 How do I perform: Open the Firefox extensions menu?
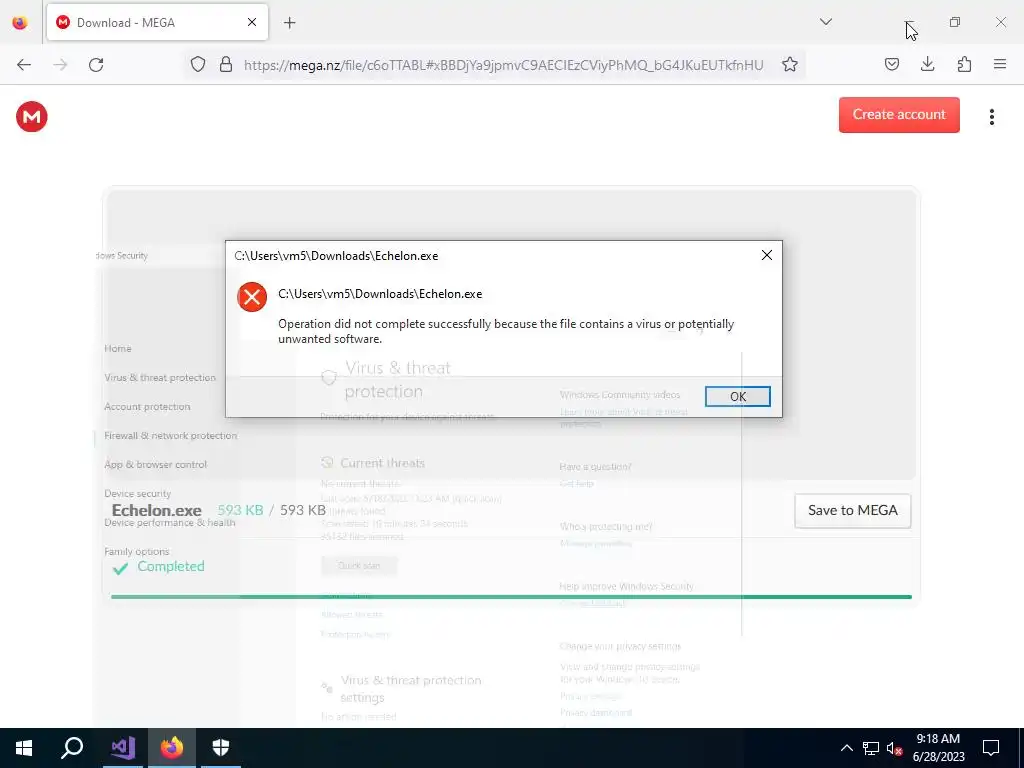point(964,65)
